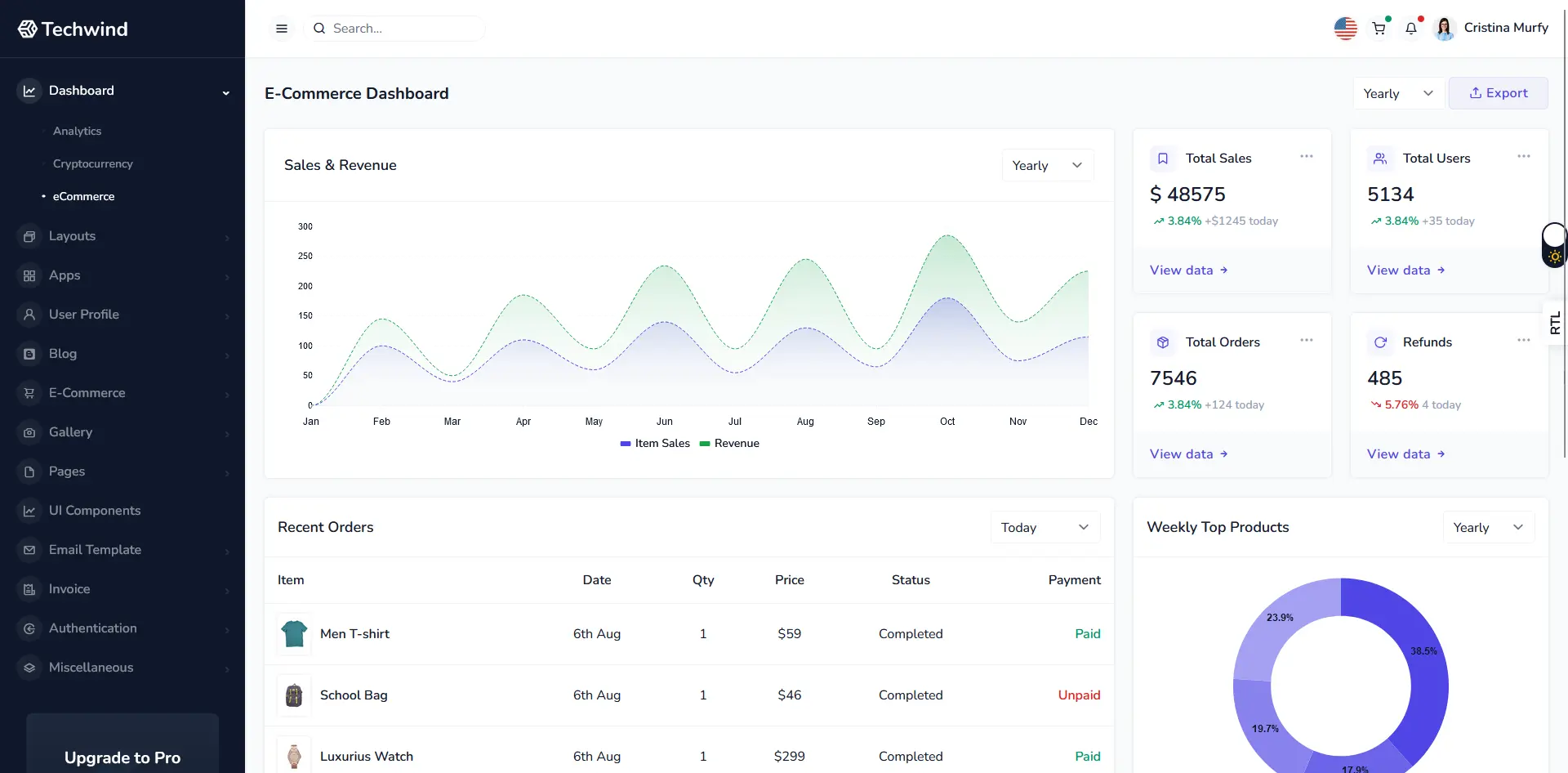Screen dimensions: 1568x773
Task: Toggle sidebar with hamburger menu icon
Action: pos(282,29)
